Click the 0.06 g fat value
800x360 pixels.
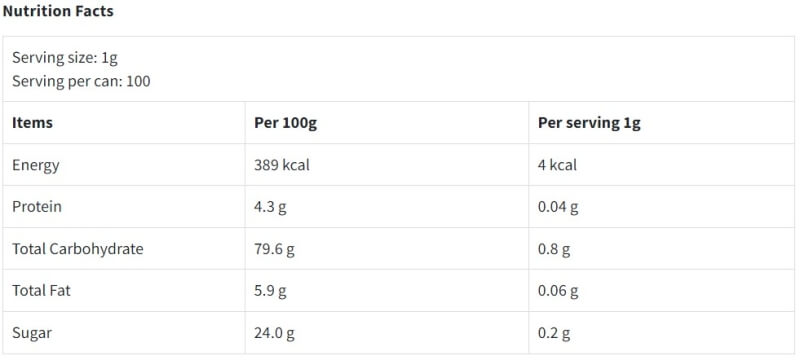tap(558, 291)
